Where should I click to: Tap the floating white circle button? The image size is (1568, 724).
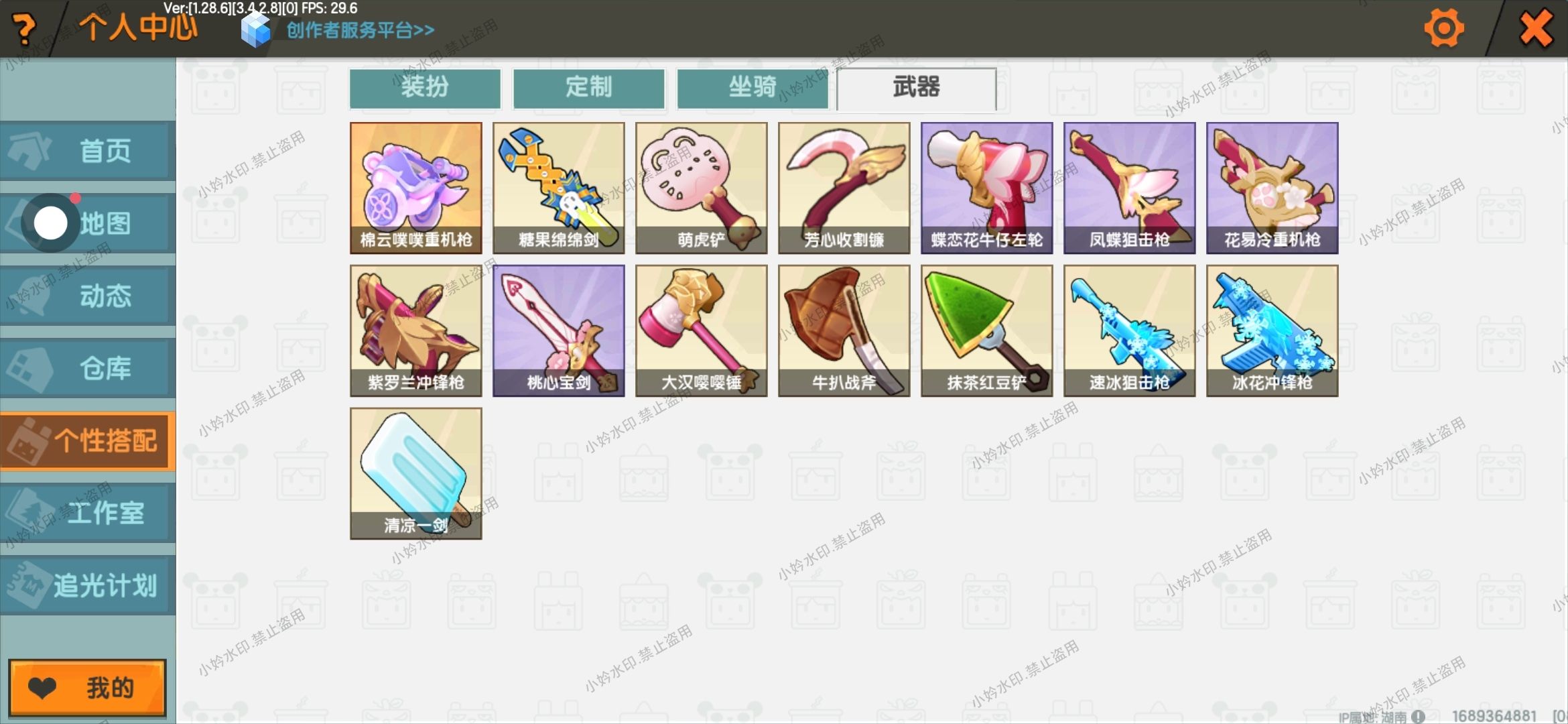point(51,223)
